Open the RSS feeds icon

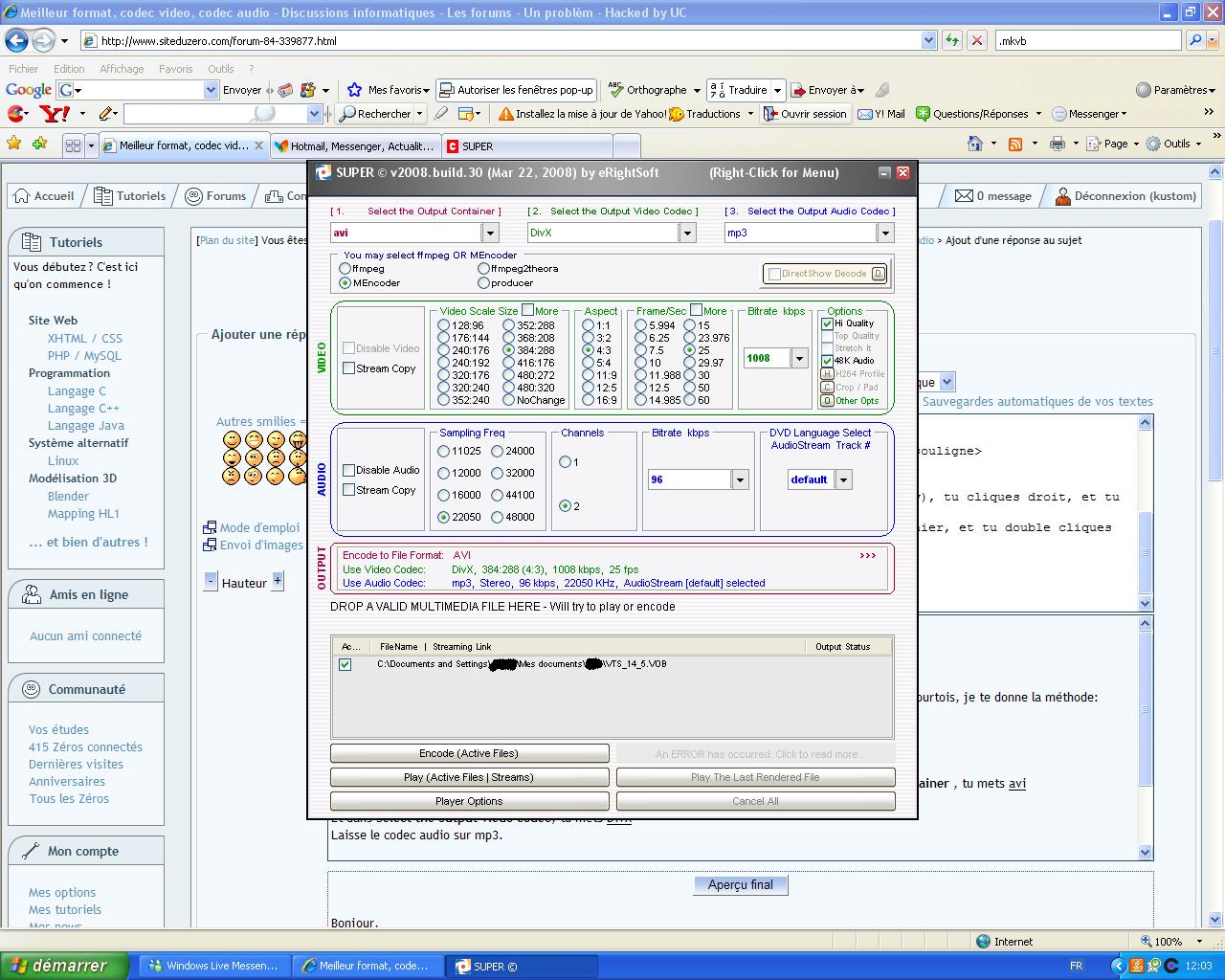coord(1015,144)
